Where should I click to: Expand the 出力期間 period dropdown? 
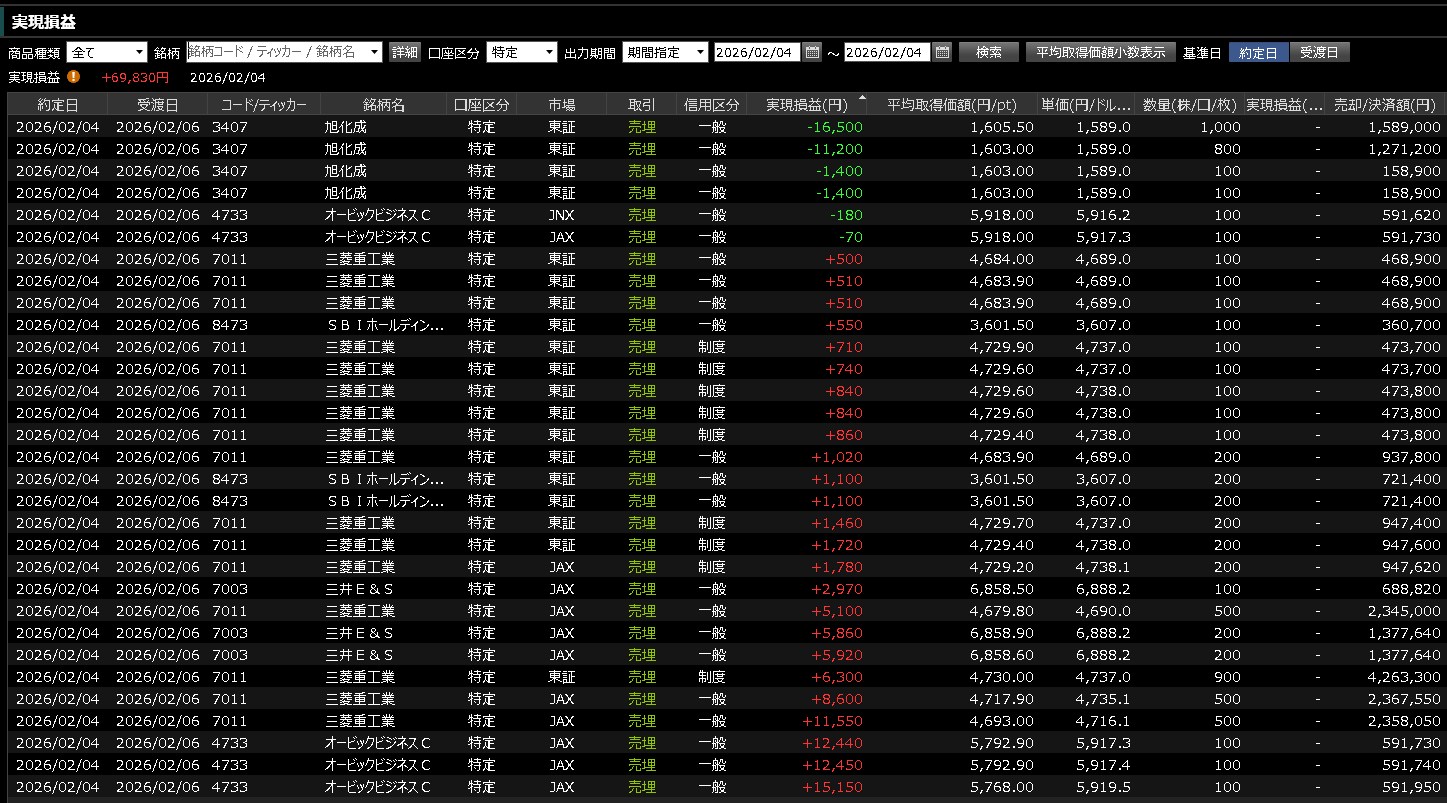tap(699, 53)
